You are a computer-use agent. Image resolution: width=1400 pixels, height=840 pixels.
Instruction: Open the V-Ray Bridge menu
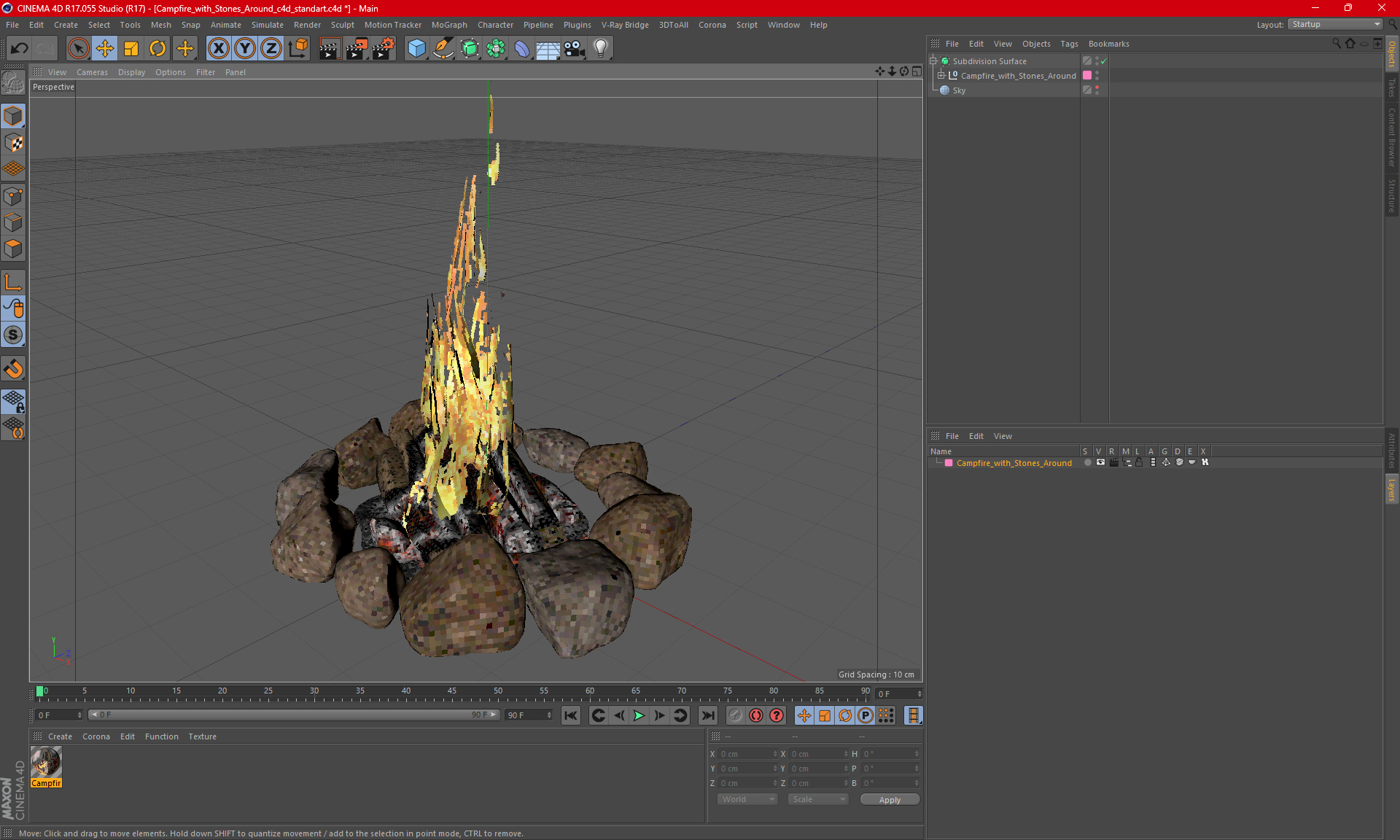click(x=625, y=25)
